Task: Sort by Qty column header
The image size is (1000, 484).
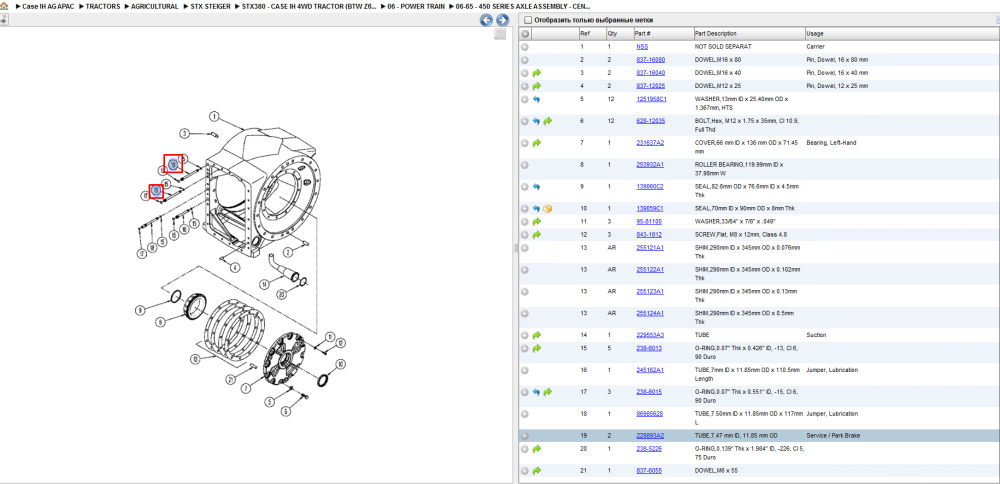Action: 619,33
